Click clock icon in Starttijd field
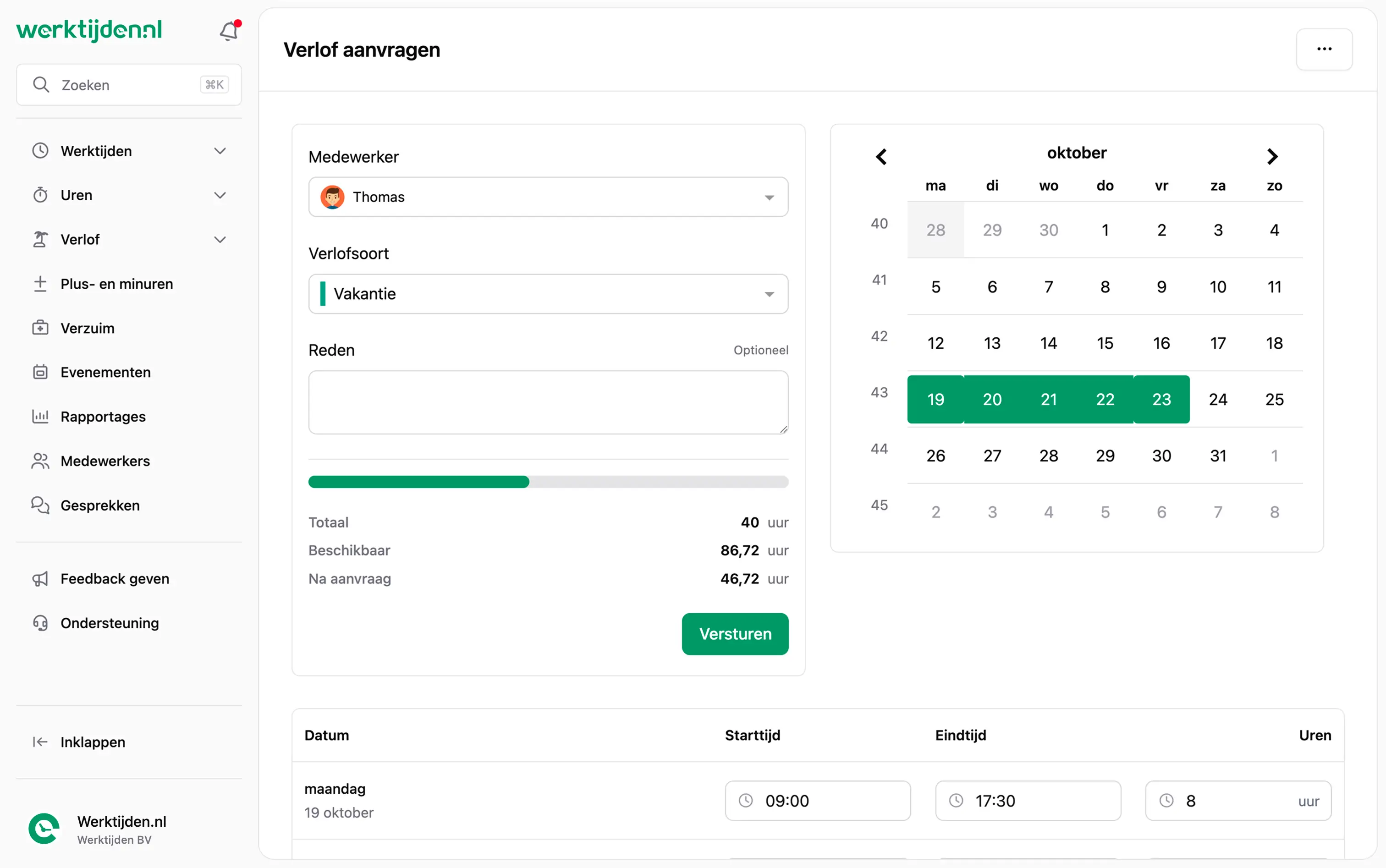1386x868 pixels. [746, 800]
